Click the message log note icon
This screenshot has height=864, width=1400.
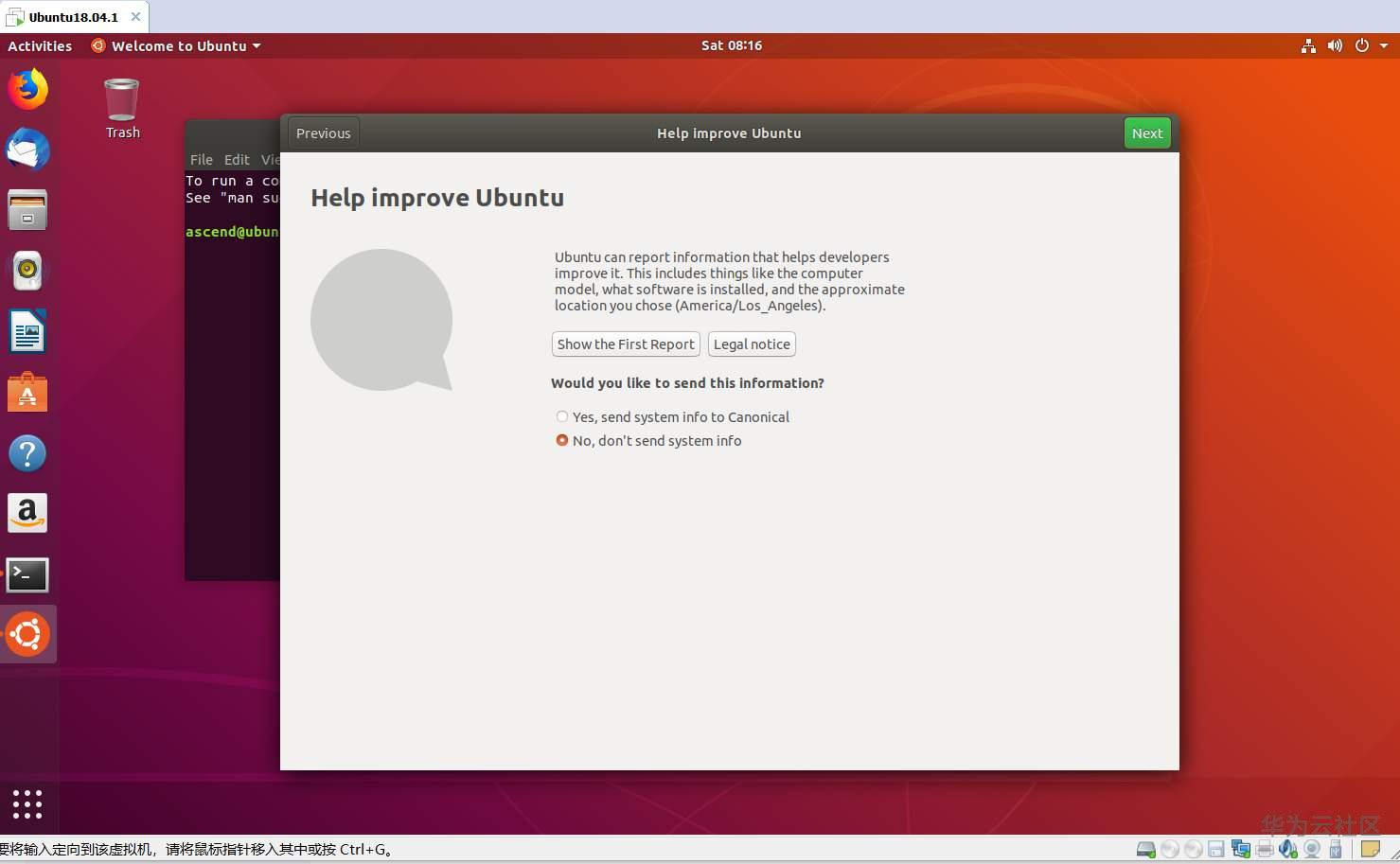point(1370,850)
